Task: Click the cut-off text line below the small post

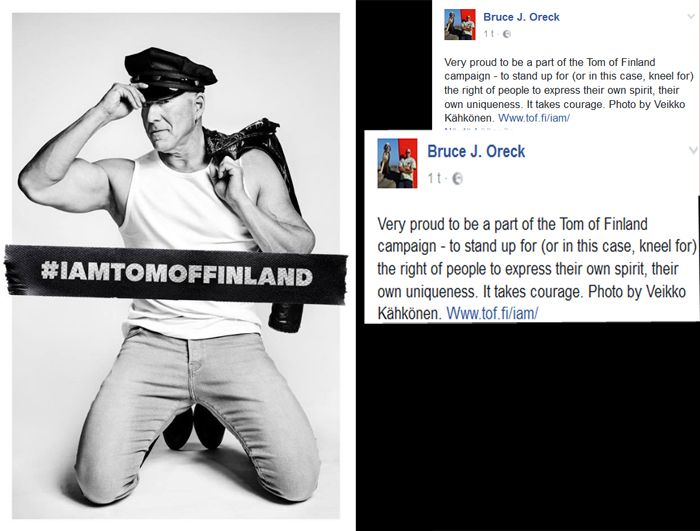Action: (478, 129)
